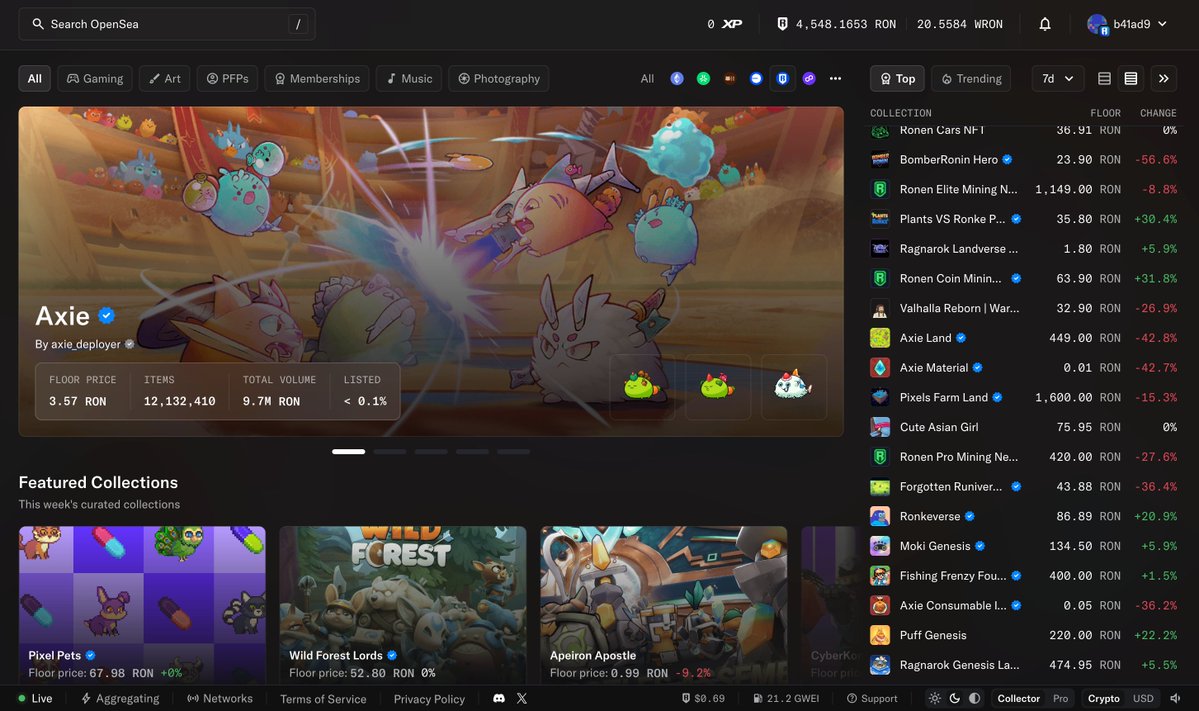The height and width of the screenshot is (711, 1199).
Task: Select the Ronin chain filter icon
Action: (x=783, y=78)
